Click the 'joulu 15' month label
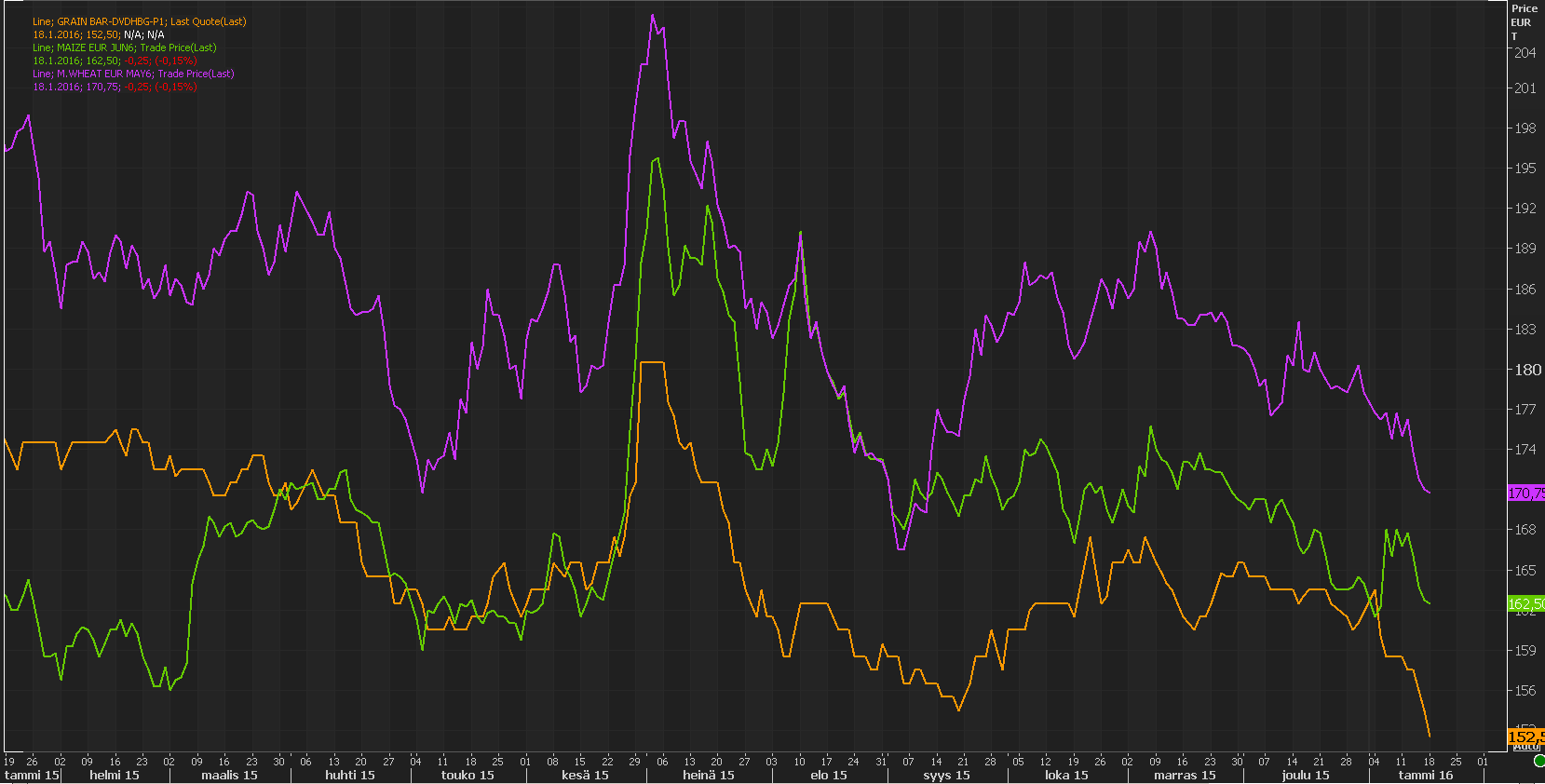1545x784 pixels. [x=1306, y=775]
